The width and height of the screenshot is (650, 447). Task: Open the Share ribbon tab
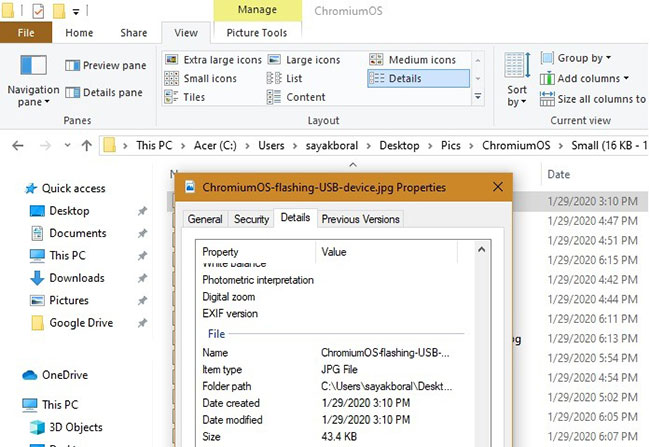click(133, 33)
